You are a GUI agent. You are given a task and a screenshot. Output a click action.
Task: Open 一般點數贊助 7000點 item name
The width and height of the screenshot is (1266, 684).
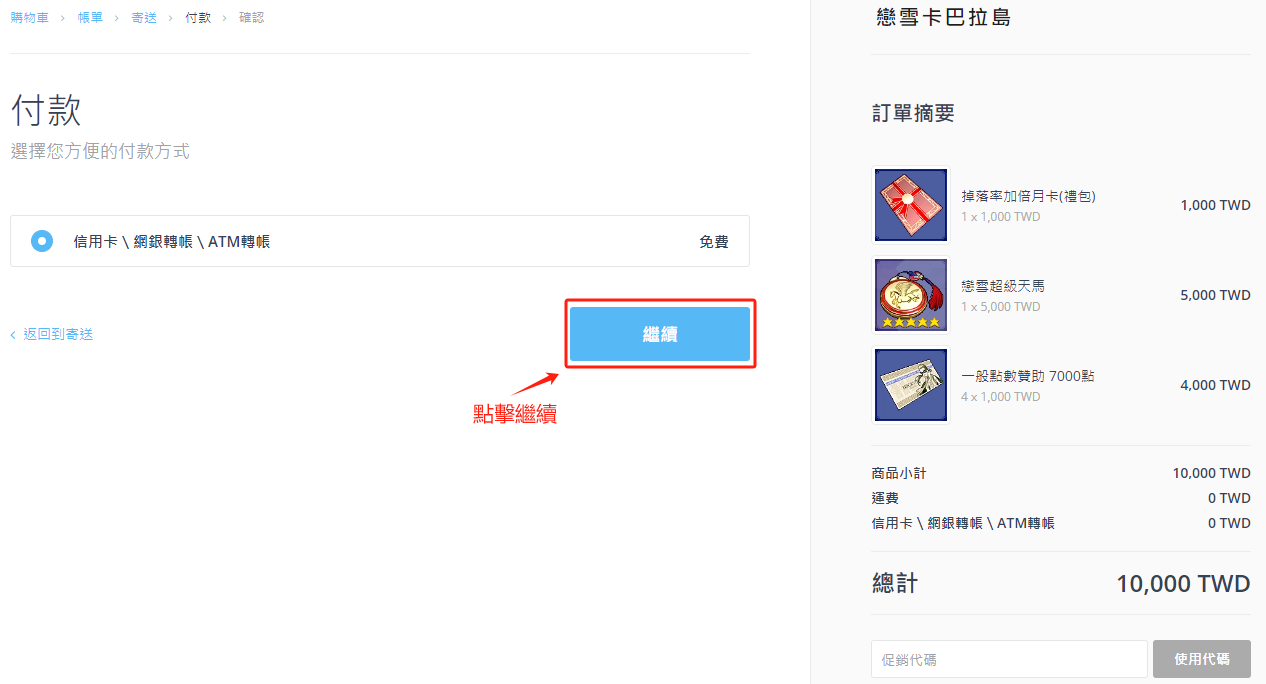tap(1028, 376)
